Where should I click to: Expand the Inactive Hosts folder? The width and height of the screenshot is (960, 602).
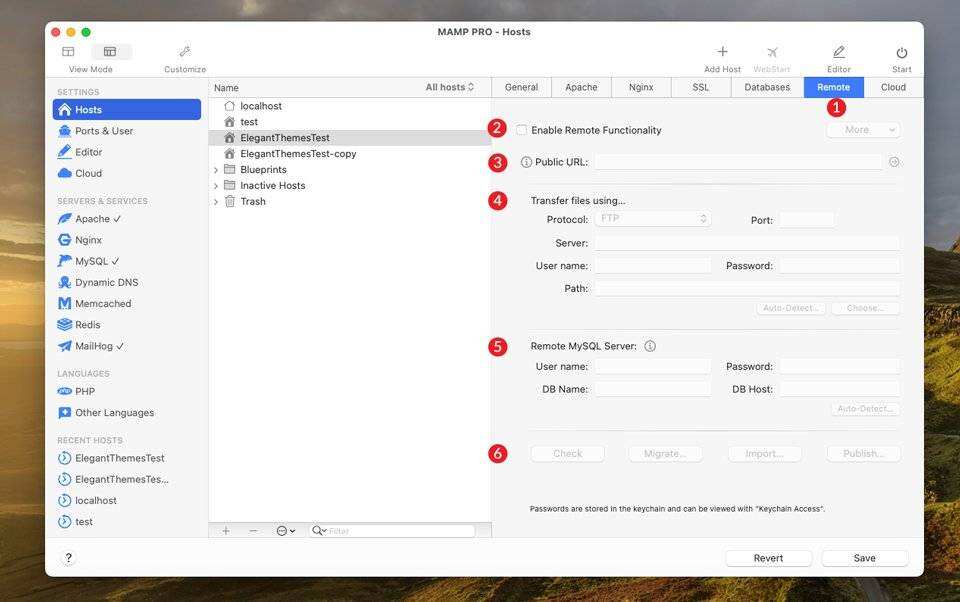click(x=216, y=186)
